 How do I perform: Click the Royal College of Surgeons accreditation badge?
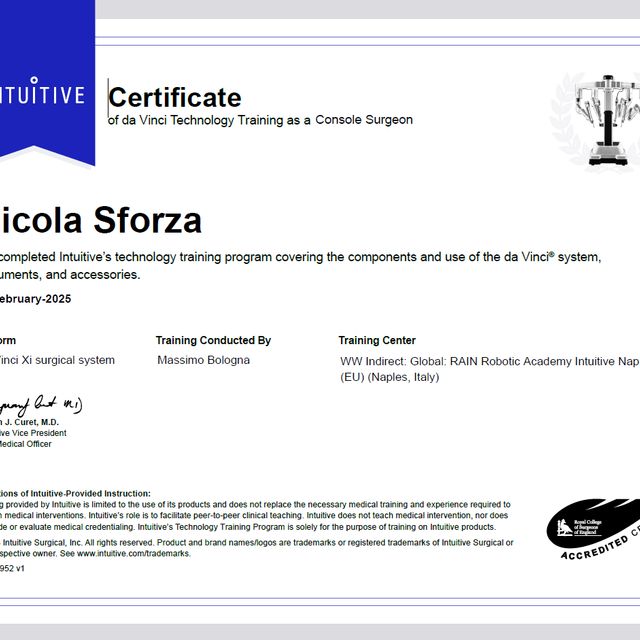pyautogui.click(x=593, y=528)
